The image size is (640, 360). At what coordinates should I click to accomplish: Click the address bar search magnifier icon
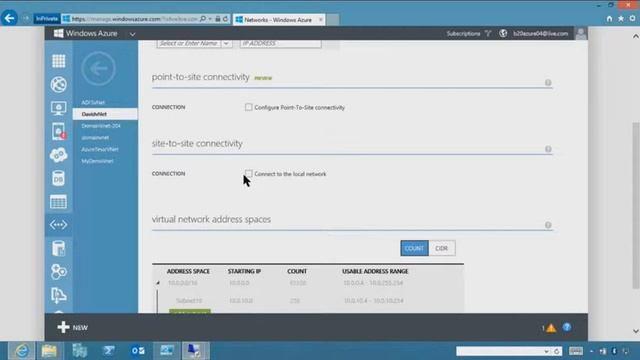click(203, 19)
